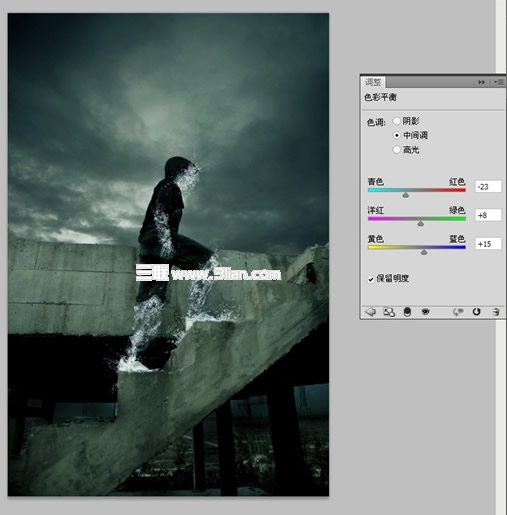The image size is (507, 515).
Task: Click the Cyan-Red value field showing -23
Action: coord(488,187)
